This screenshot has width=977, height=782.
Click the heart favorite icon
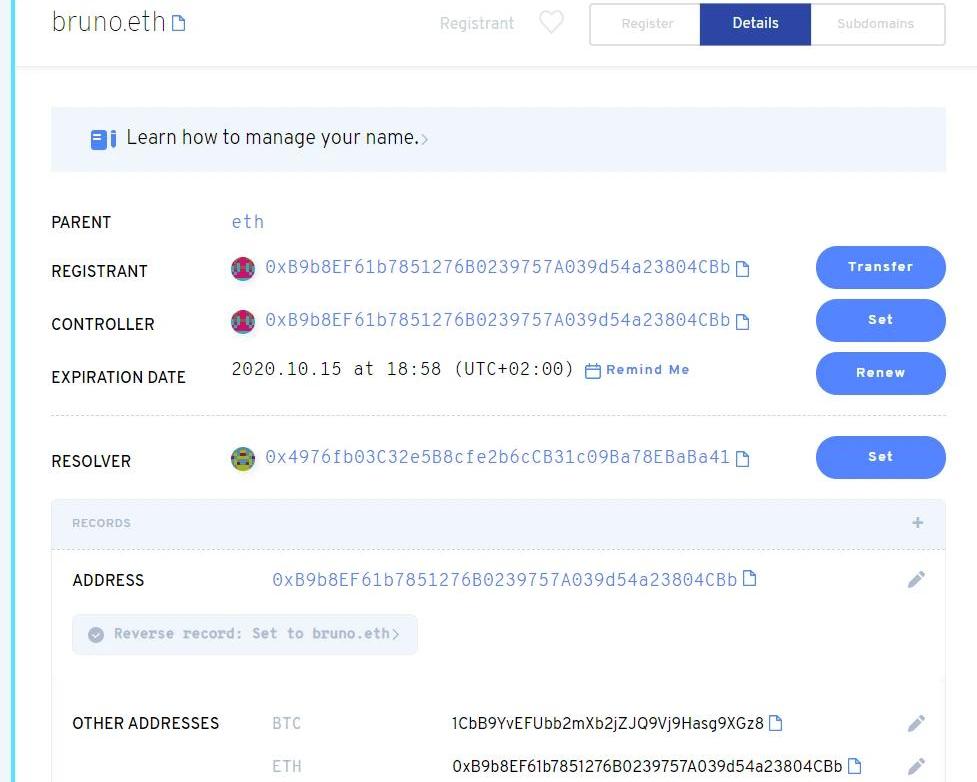pos(551,23)
